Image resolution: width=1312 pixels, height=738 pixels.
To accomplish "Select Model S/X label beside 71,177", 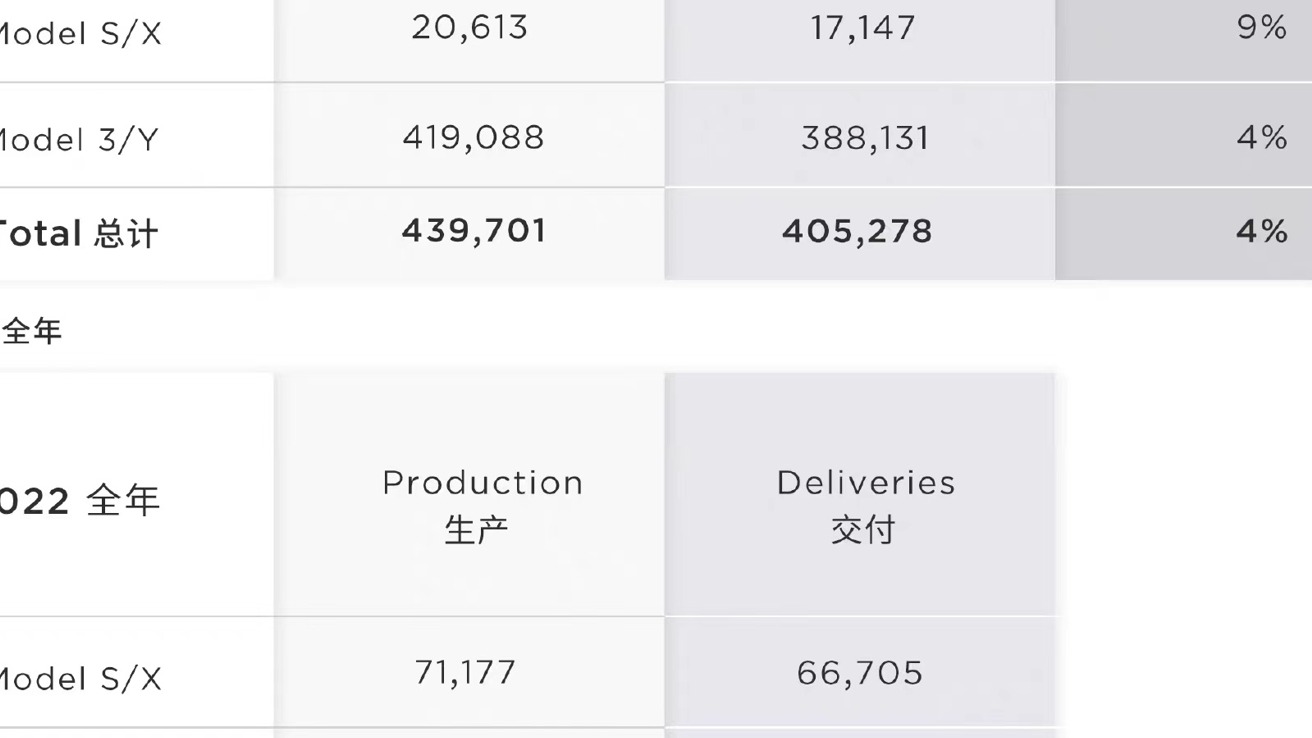I will (x=80, y=679).
